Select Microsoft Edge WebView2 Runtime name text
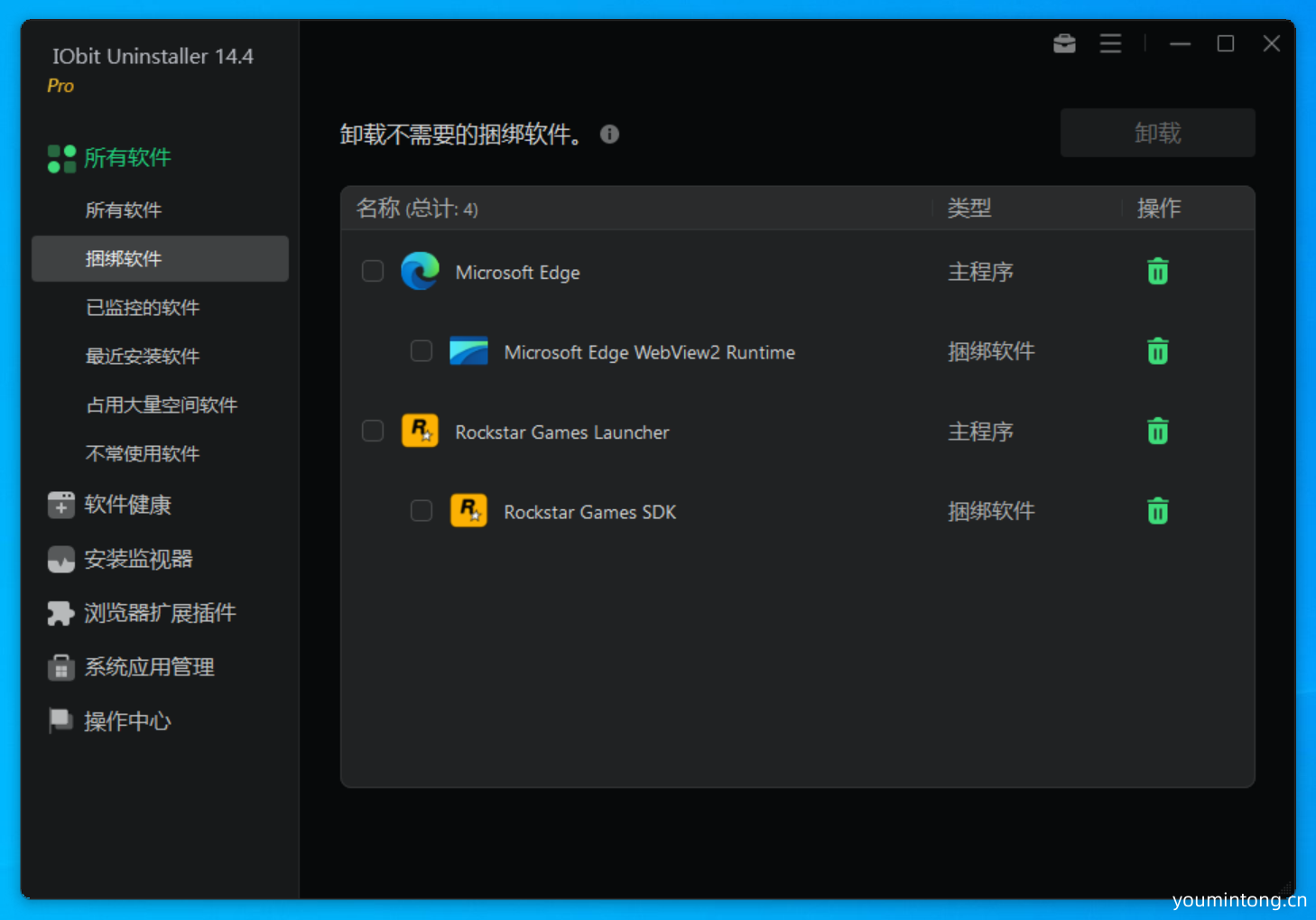Image resolution: width=1316 pixels, height=920 pixels. (x=649, y=352)
